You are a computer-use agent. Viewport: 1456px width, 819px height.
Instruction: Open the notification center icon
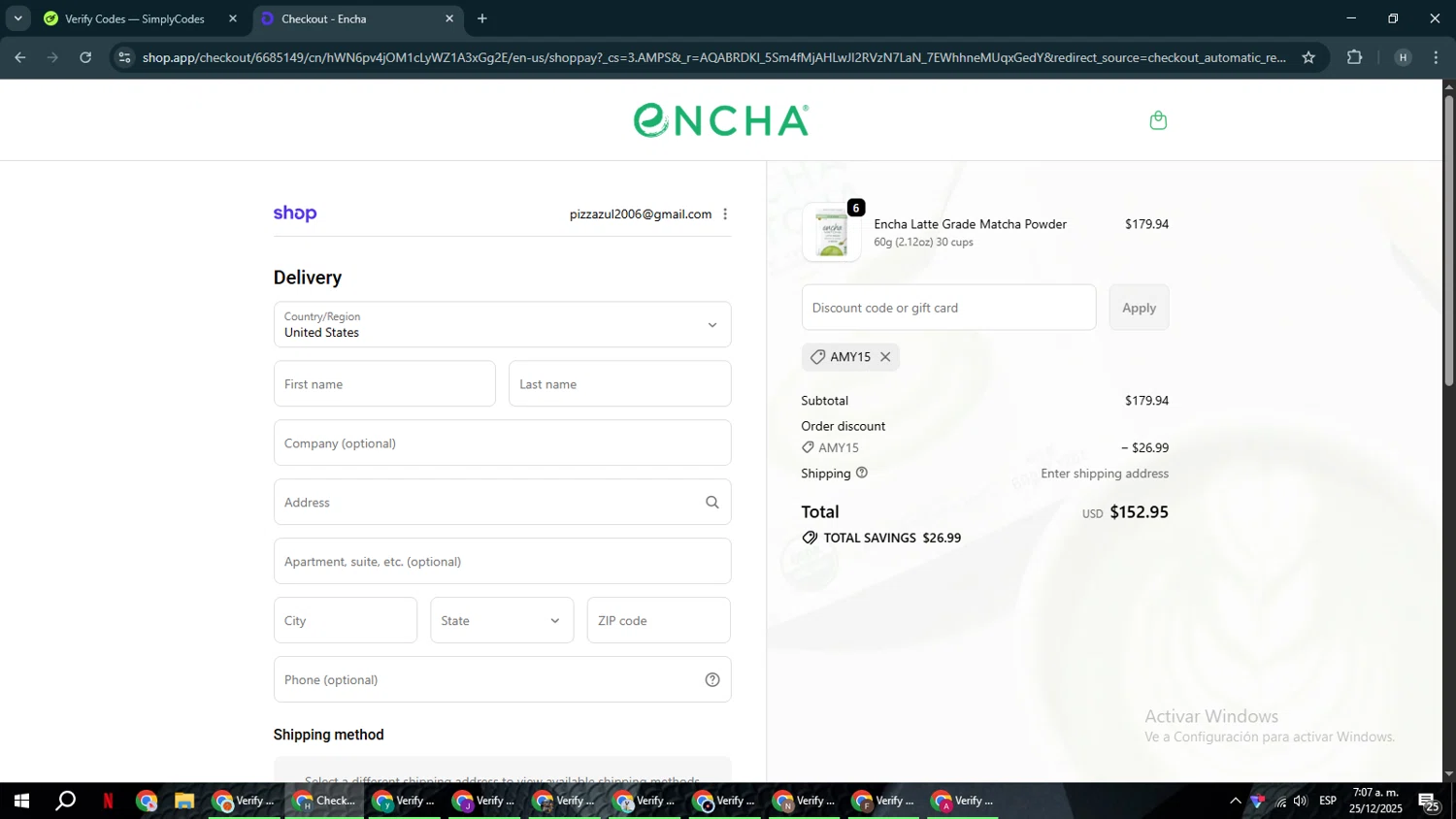click(x=1430, y=802)
